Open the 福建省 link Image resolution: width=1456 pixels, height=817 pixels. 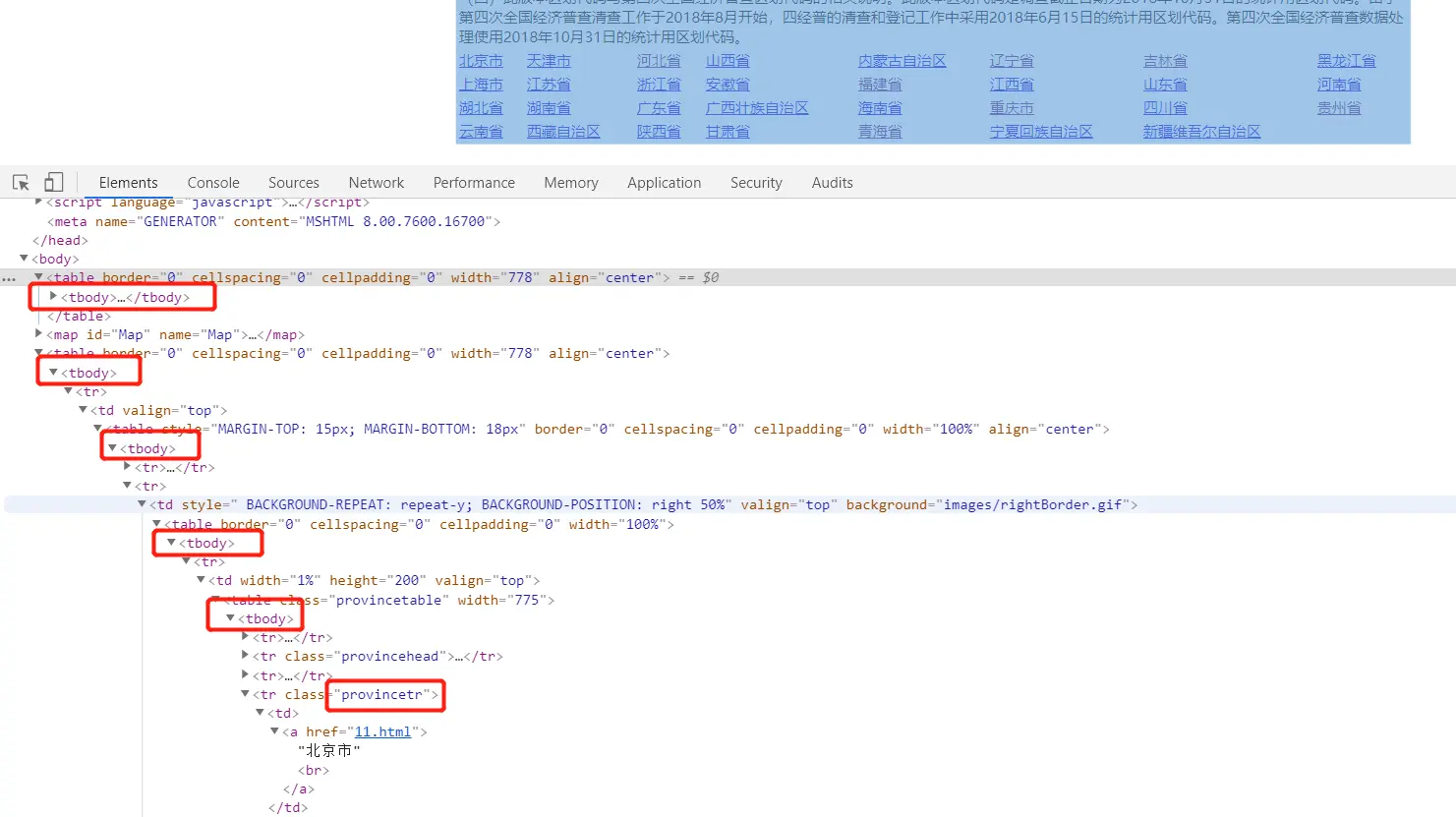pyautogui.click(x=880, y=85)
